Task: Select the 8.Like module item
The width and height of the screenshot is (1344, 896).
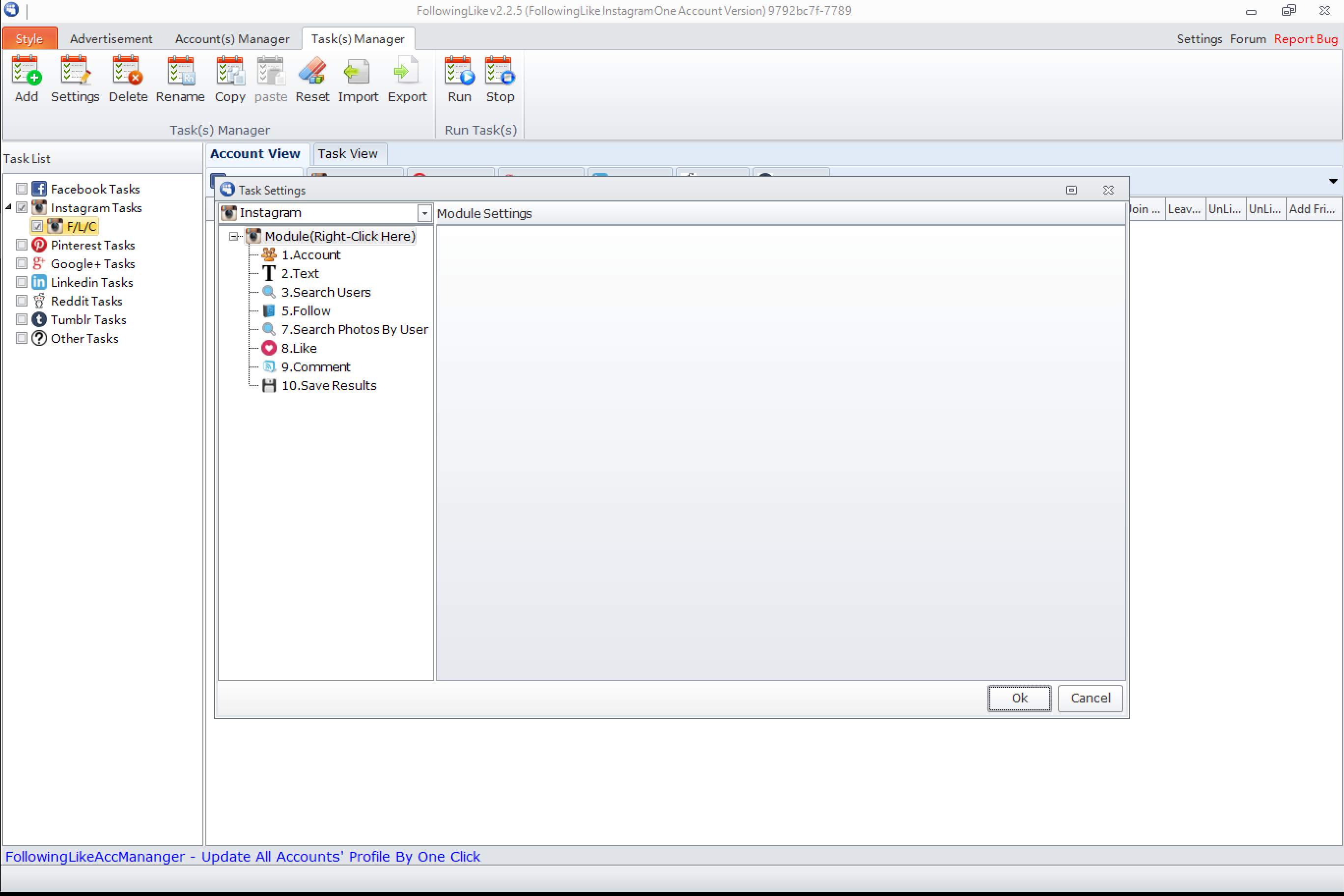Action: [298, 348]
